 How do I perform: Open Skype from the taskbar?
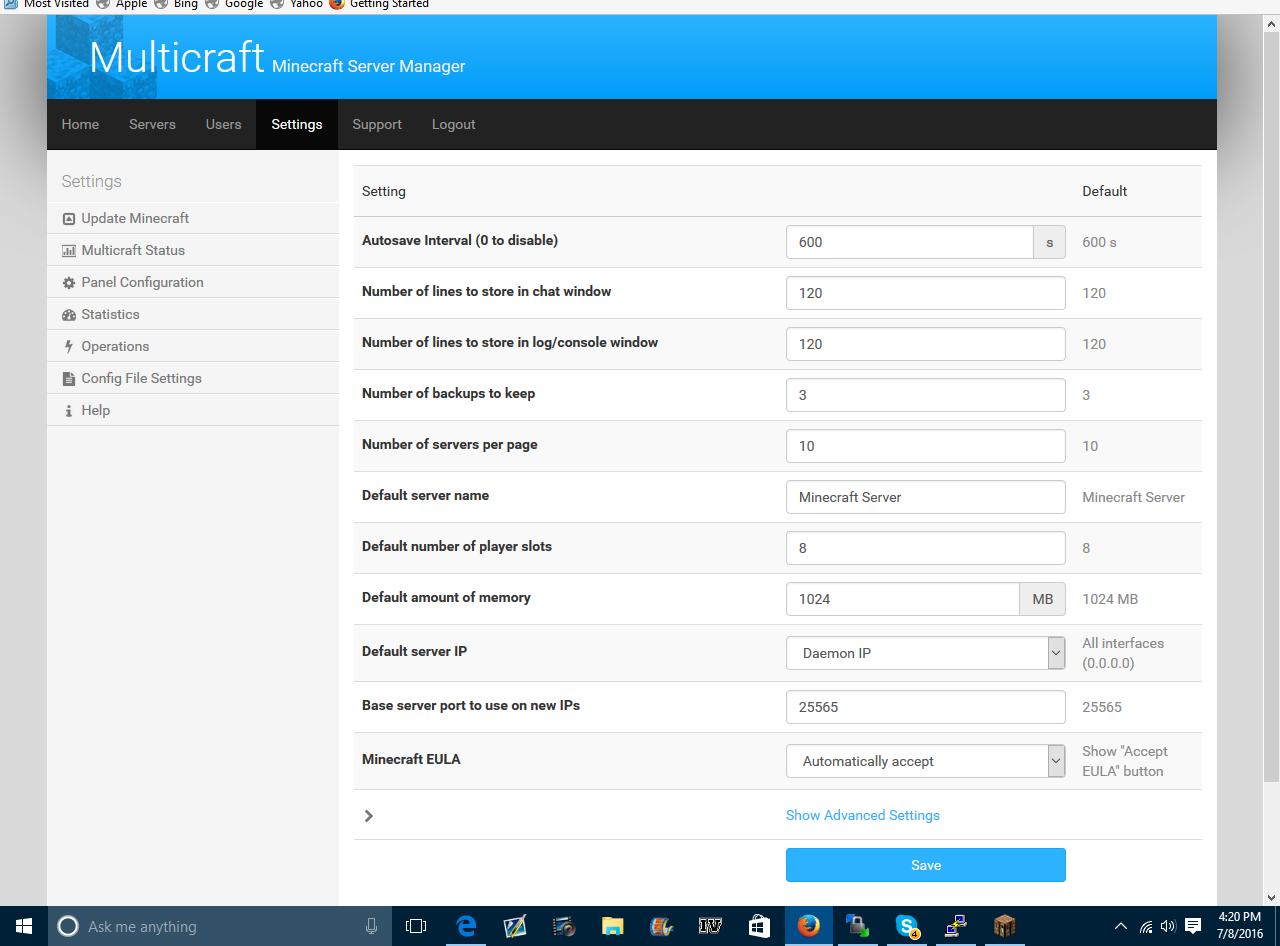pos(906,926)
